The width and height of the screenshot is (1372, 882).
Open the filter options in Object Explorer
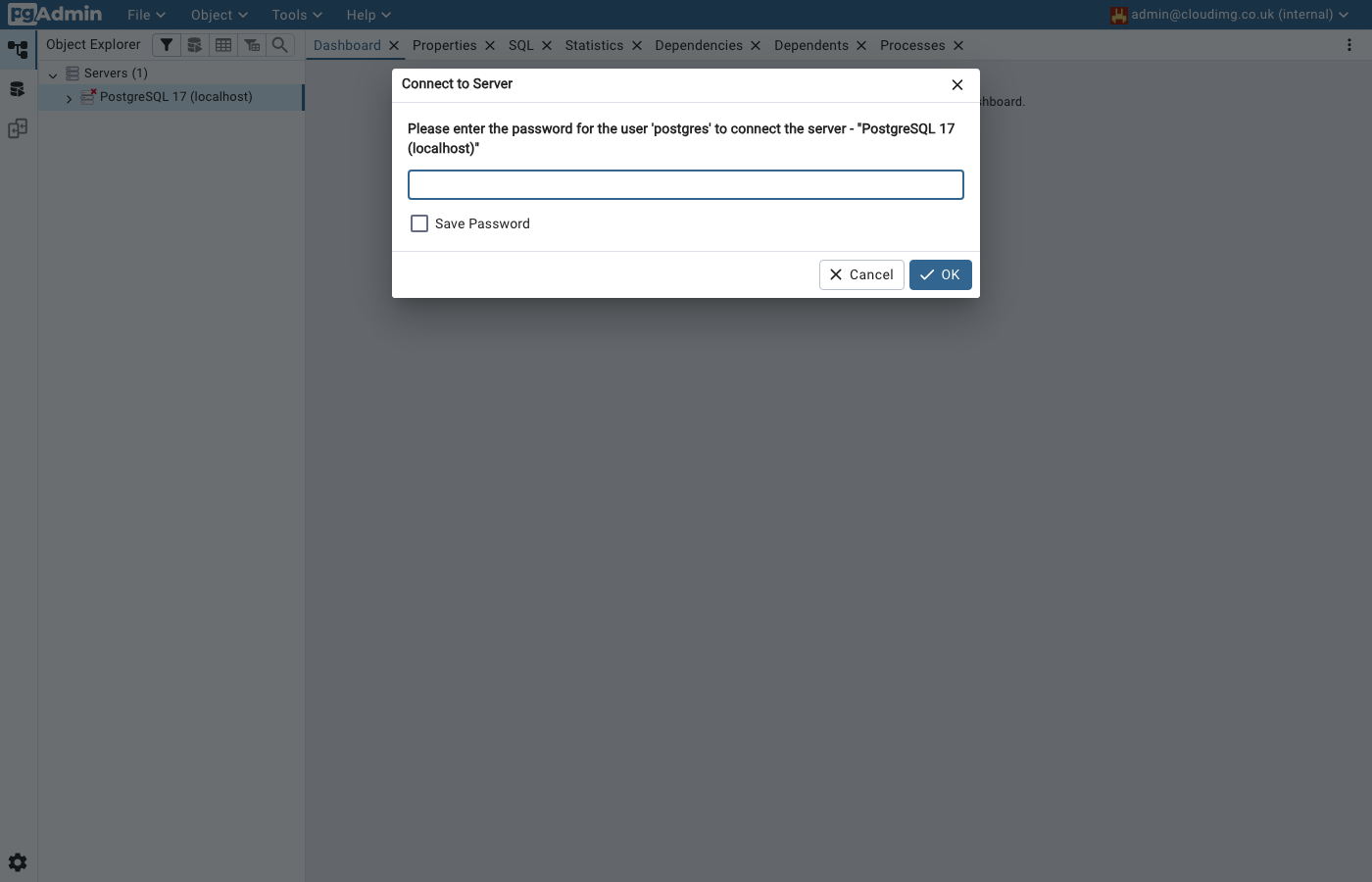166,44
